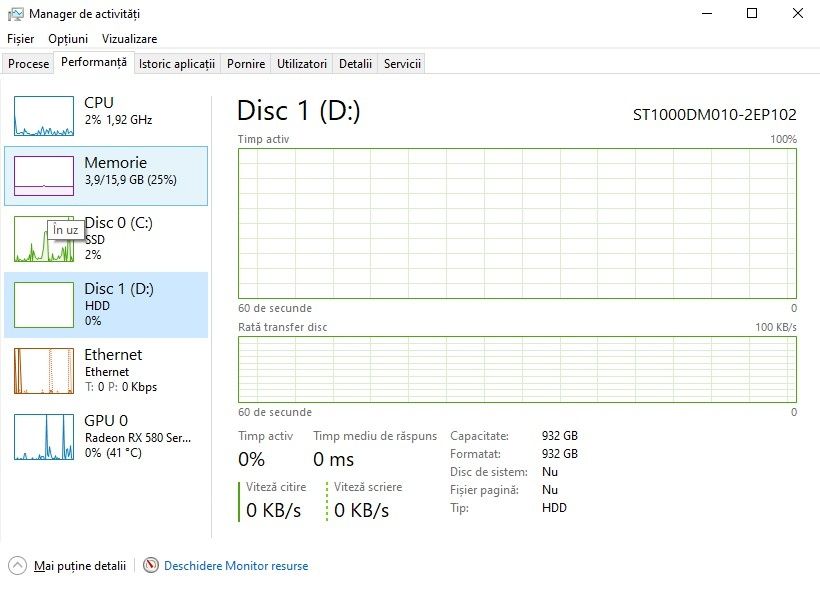Viewport: 820px width, 590px height.
Task: Open the Vizualizare menu
Action: click(129, 38)
